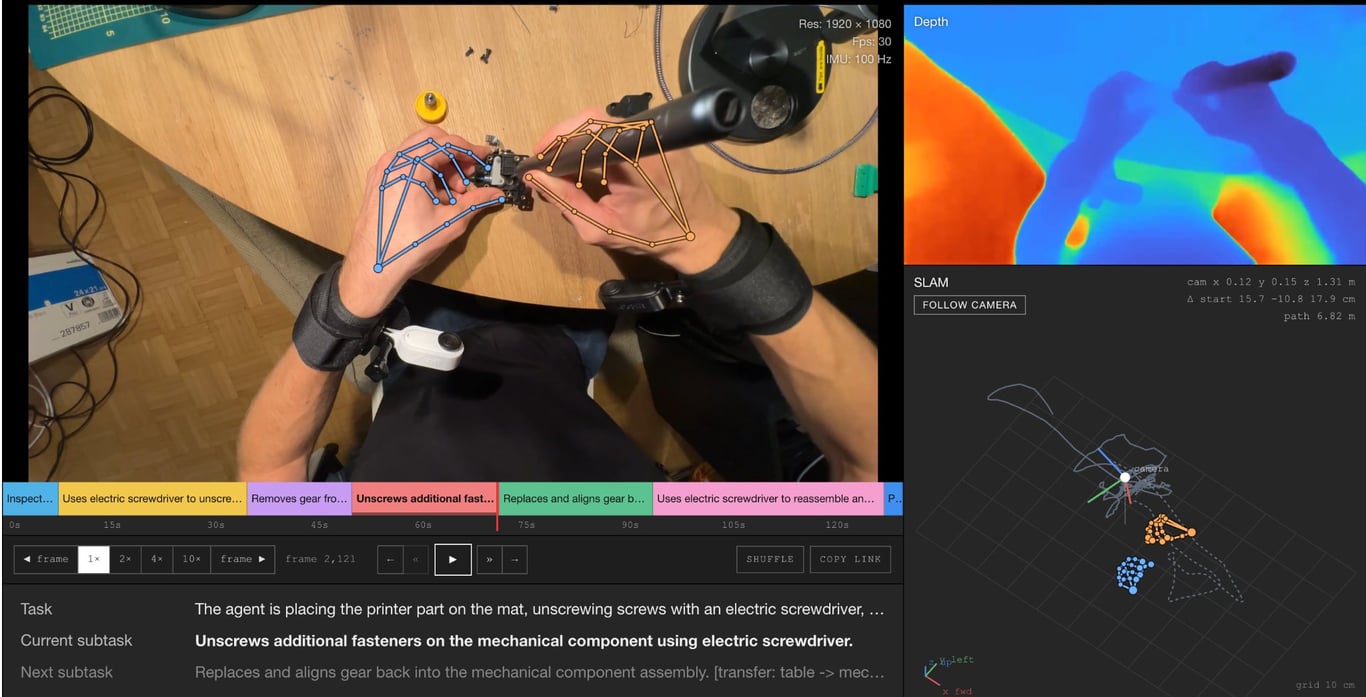Viewport: 1366px width, 697px height.
Task: Click the SHUFFLE button
Action: (x=770, y=559)
